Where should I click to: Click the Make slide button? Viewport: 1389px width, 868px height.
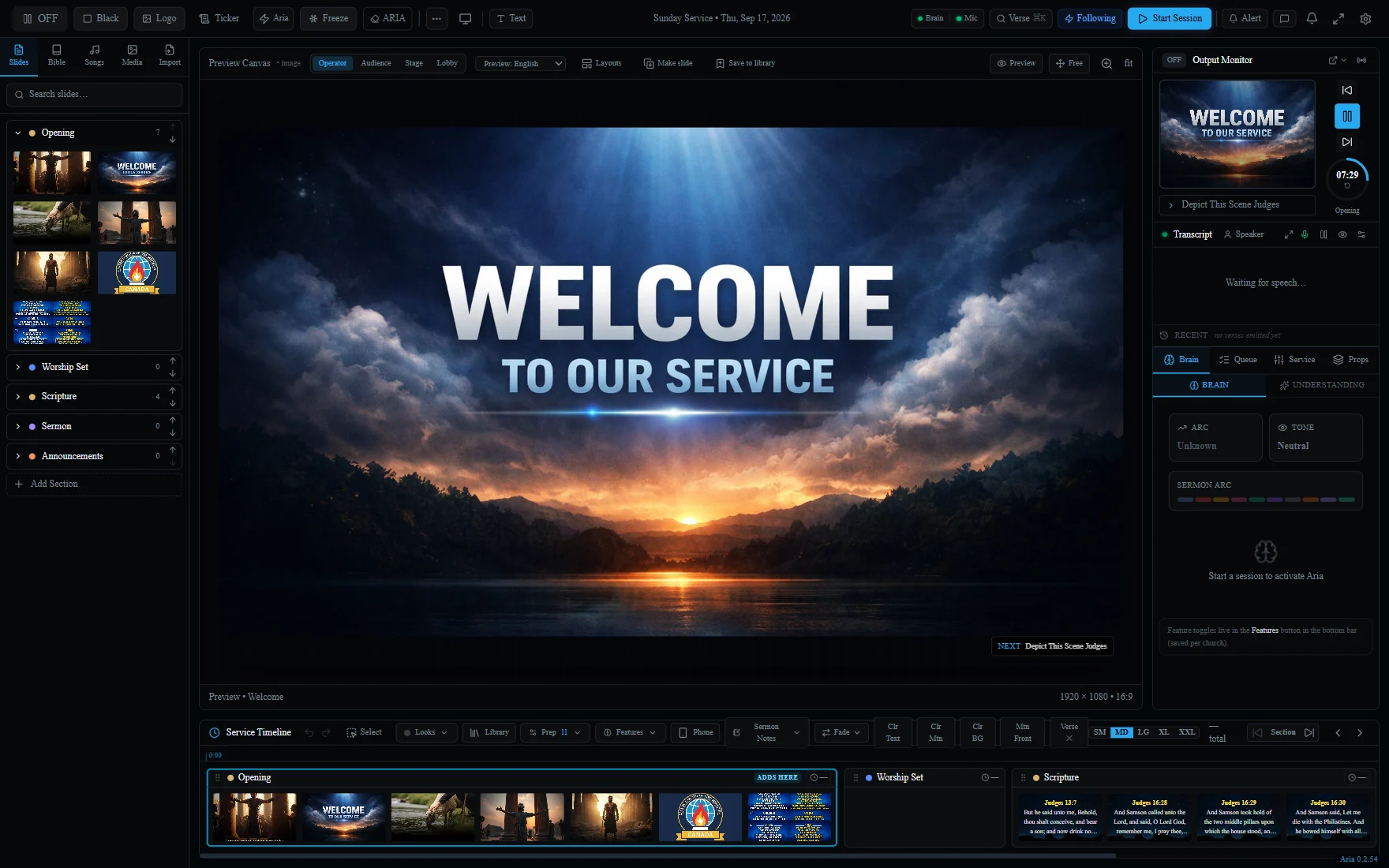click(x=668, y=63)
